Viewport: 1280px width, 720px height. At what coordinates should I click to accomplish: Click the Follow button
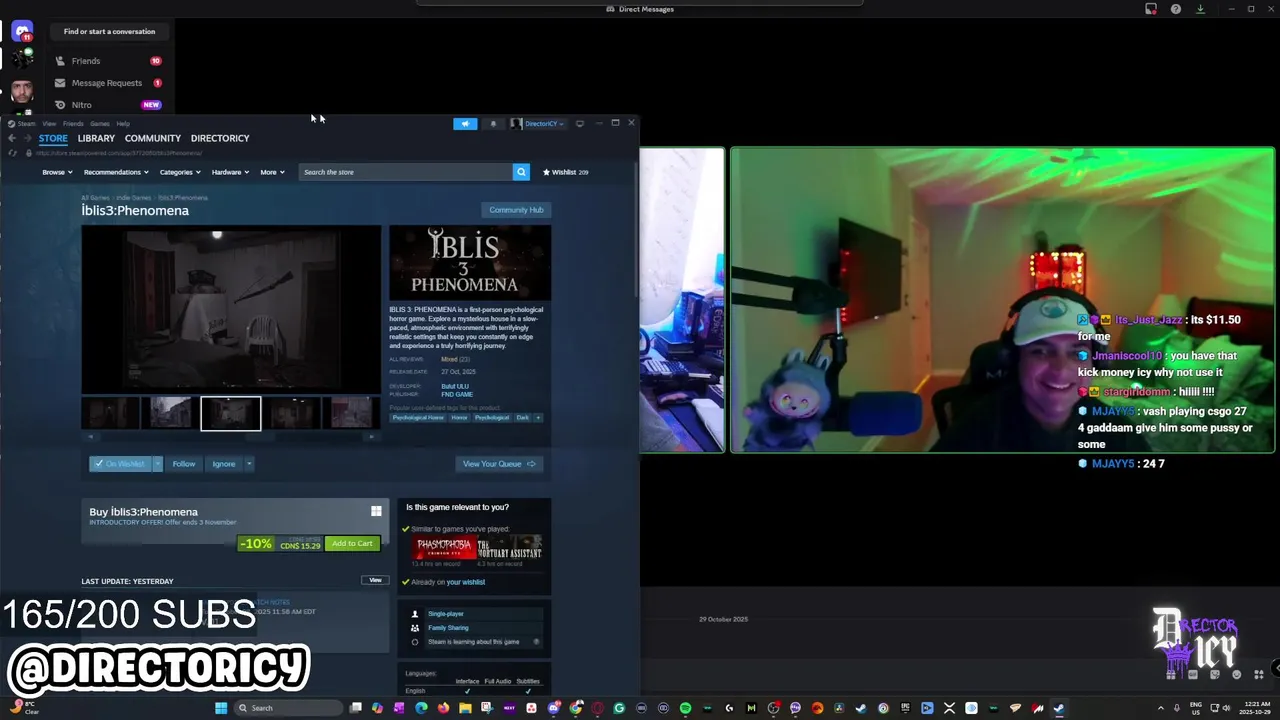coord(184,464)
